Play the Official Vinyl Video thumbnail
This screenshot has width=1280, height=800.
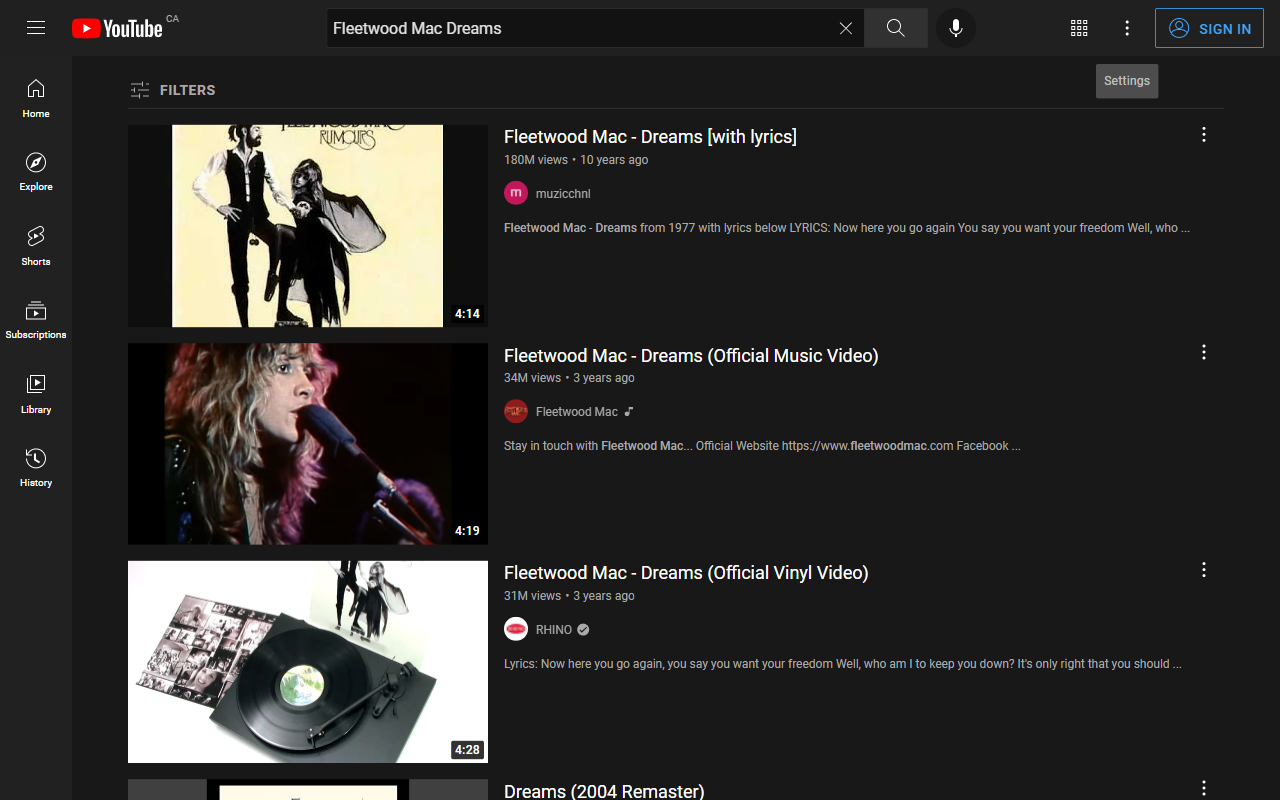(x=308, y=662)
